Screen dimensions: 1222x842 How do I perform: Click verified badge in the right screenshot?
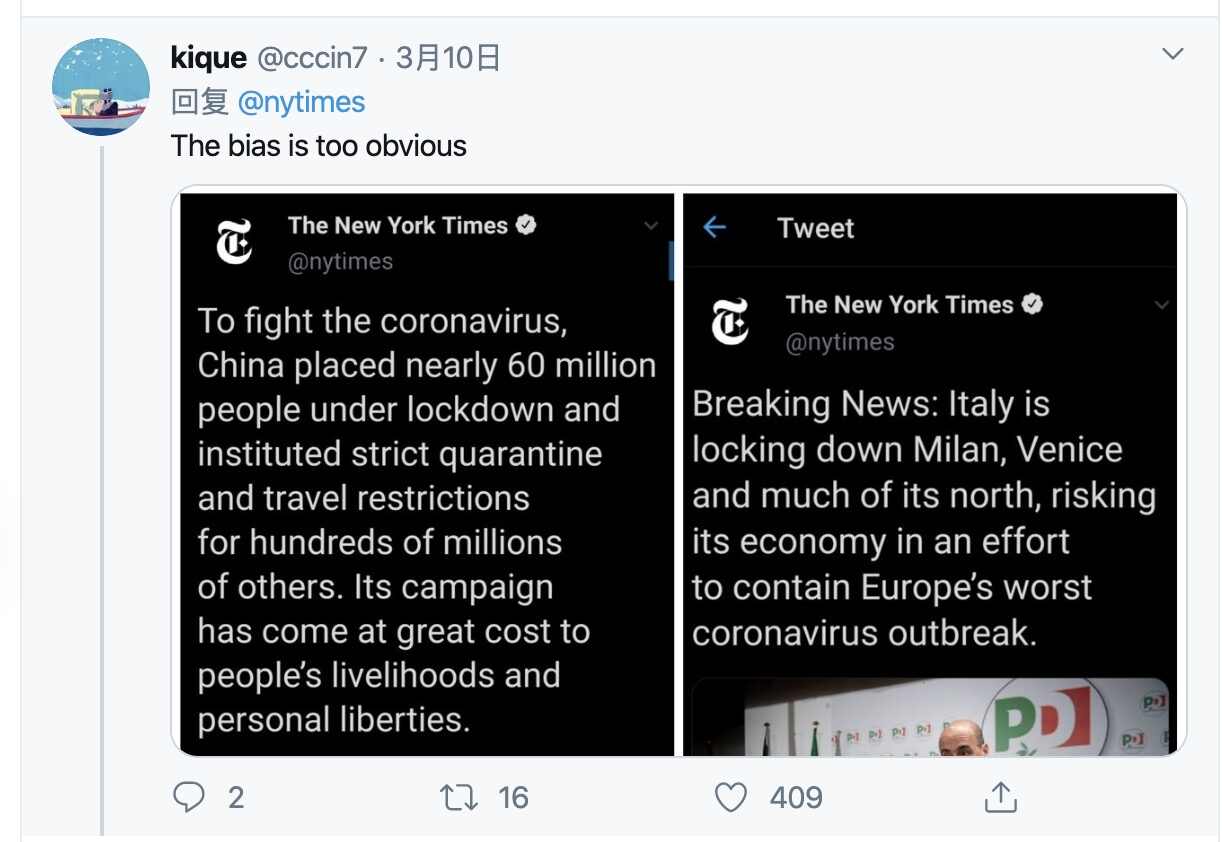[1032, 304]
